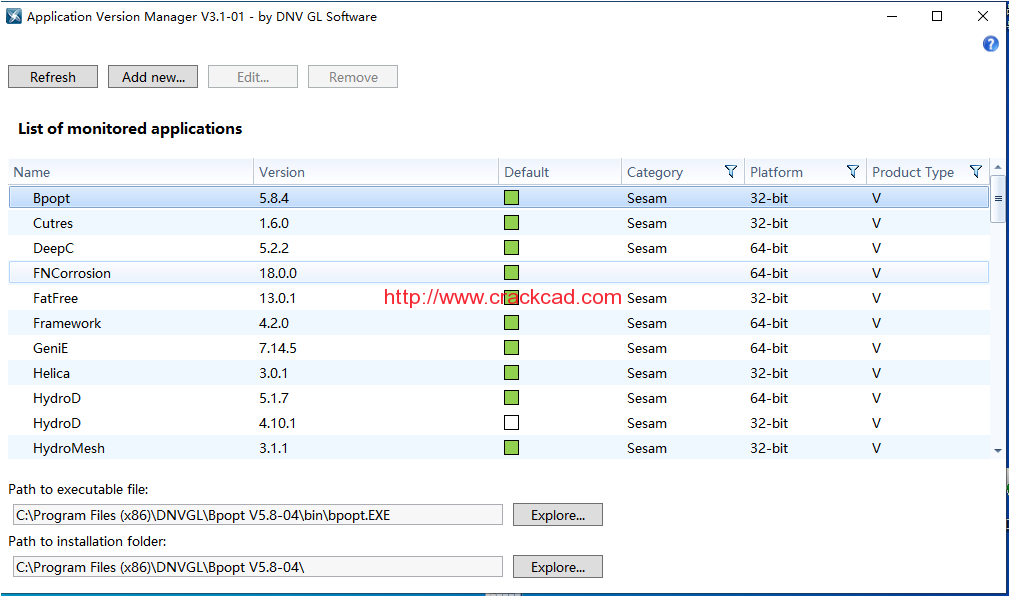1010x597 pixels.
Task: Select the GeniE row name
Action: (x=50, y=348)
